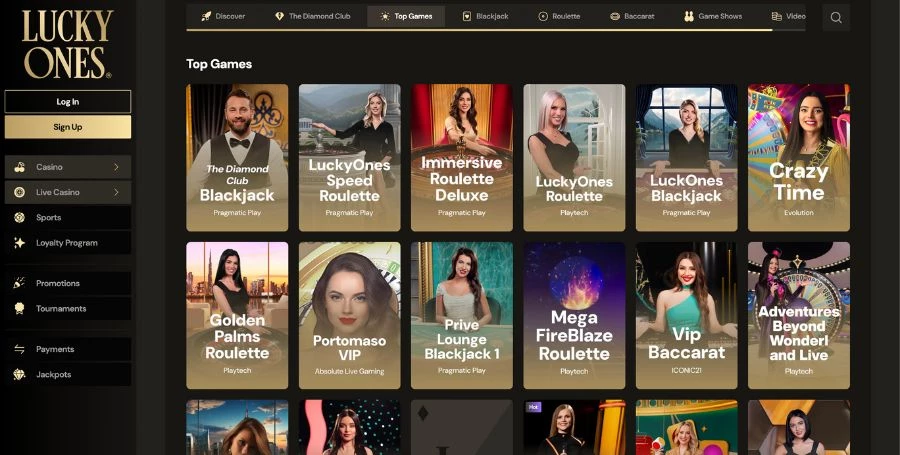Click the card icon on Blackjack tab
900x455 pixels.
tap(467, 16)
